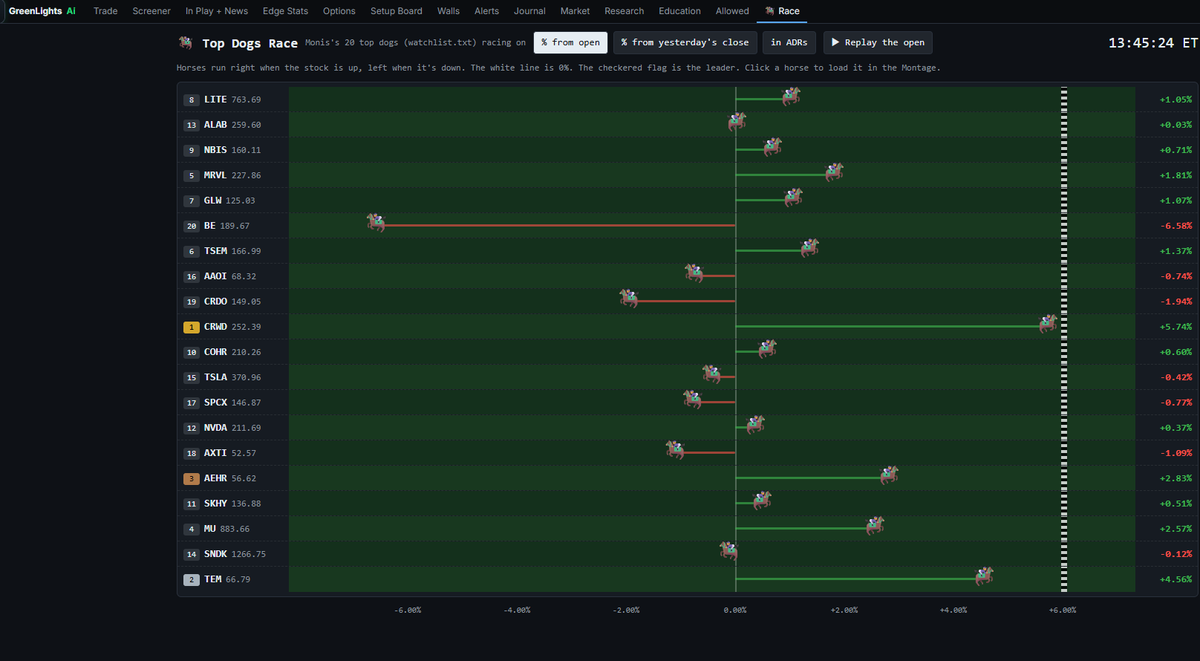Click the MRVL horse icon
The image size is (1200, 661).
(x=834, y=172)
